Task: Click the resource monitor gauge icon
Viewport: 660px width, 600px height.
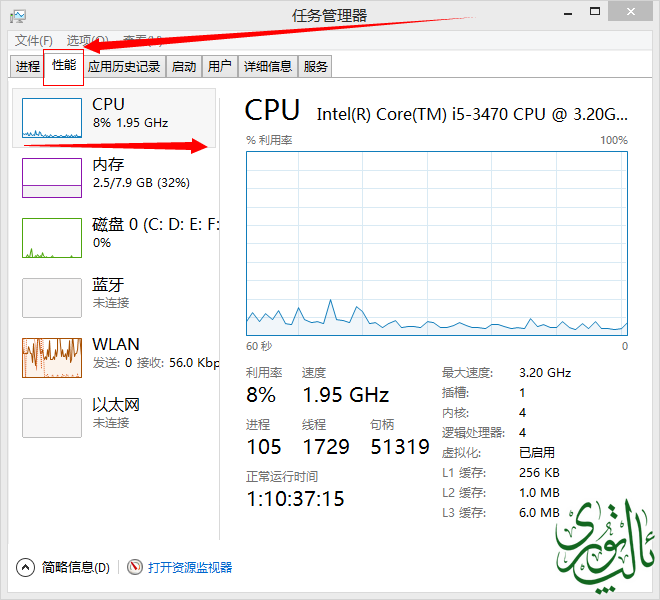Action: tap(135, 567)
